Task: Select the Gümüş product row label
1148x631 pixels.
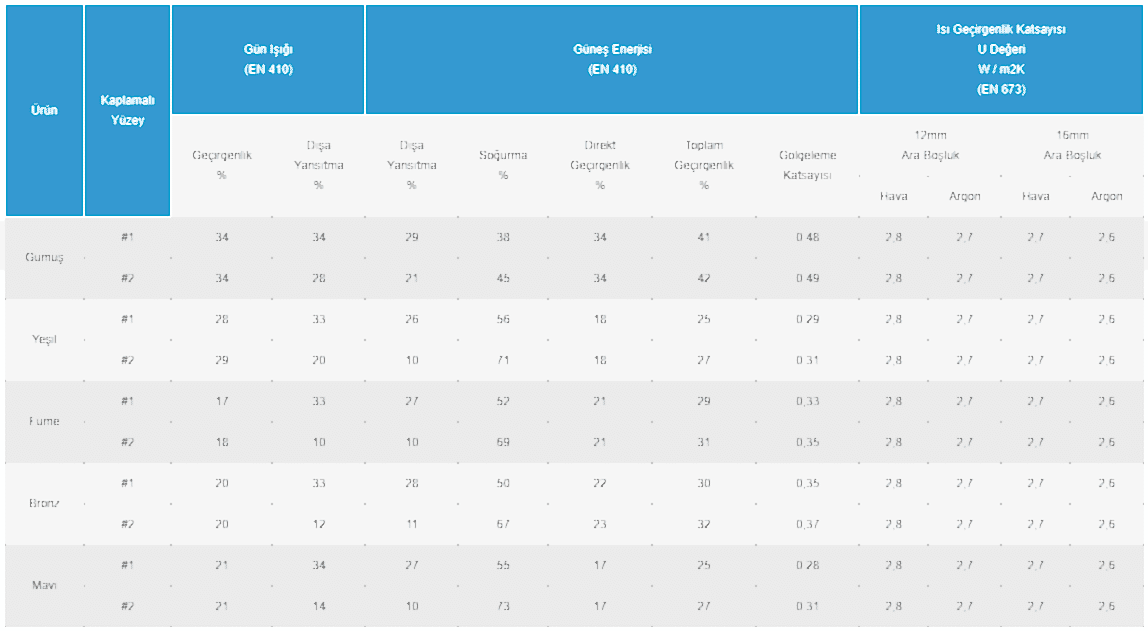Action: tap(44, 258)
